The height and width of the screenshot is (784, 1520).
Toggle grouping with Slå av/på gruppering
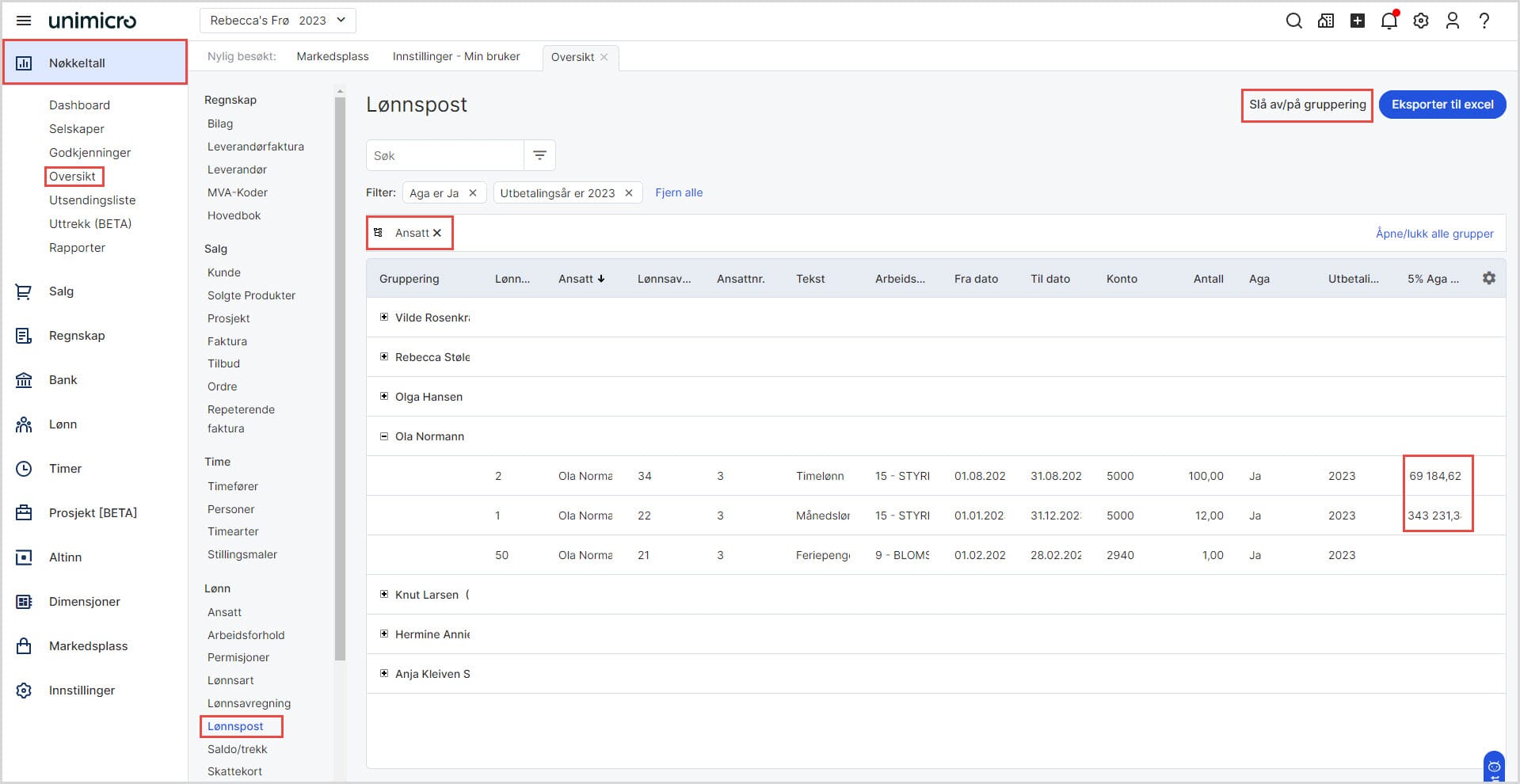(1307, 105)
